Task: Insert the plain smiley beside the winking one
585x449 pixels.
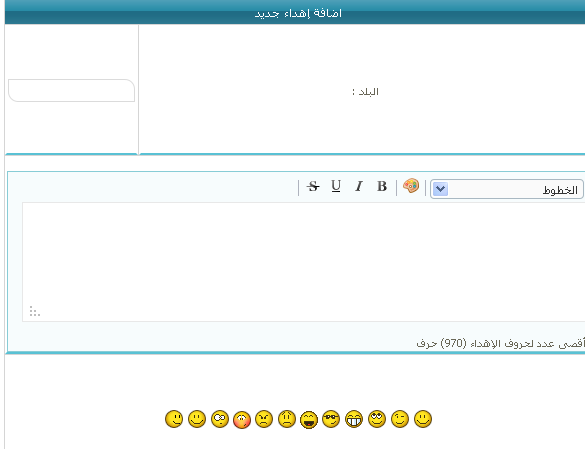Action: pos(423,419)
